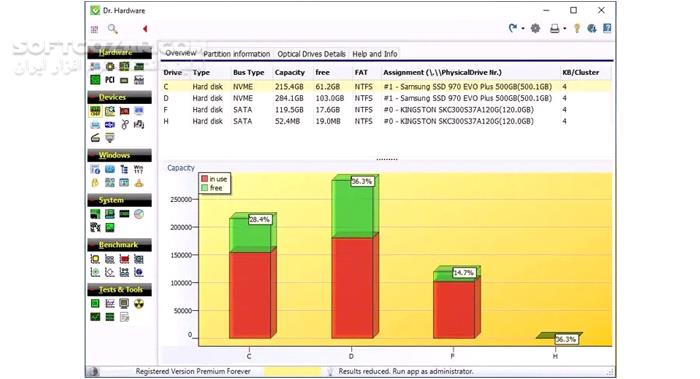Open the Optical Drives Details tab

[312, 54]
